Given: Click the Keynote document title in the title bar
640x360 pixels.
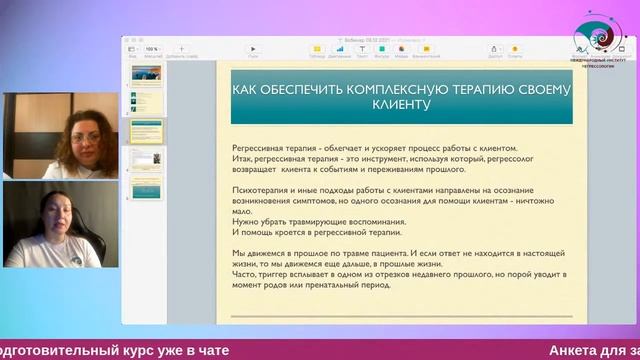Looking at the screenshot, I should pos(381,40).
